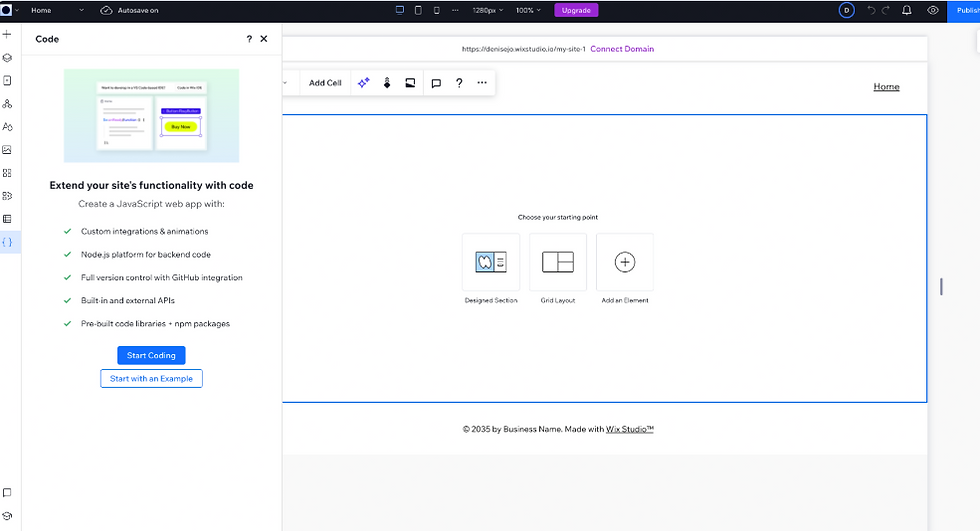Click the site URL text
The width and height of the screenshot is (980, 531).
tap(524, 49)
